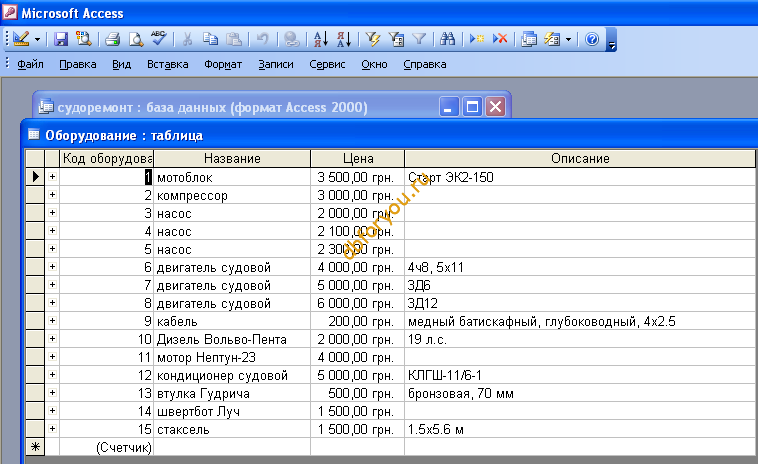
Task: Expand subdatasheet for Дизель Вольво-Пента row
Action: (x=52, y=339)
